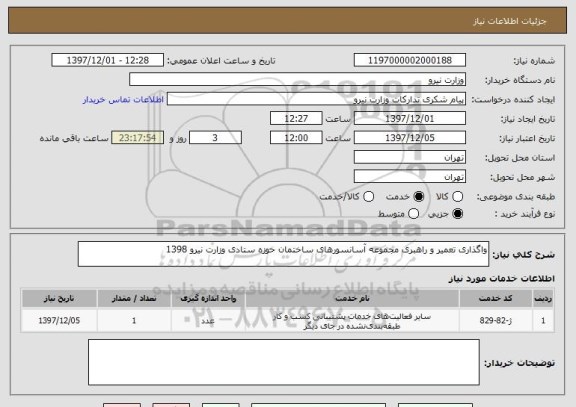The width and height of the screenshot is (576, 407).
Task: Select the کالا radio button
Action: pyautogui.click(x=458, y=197)
